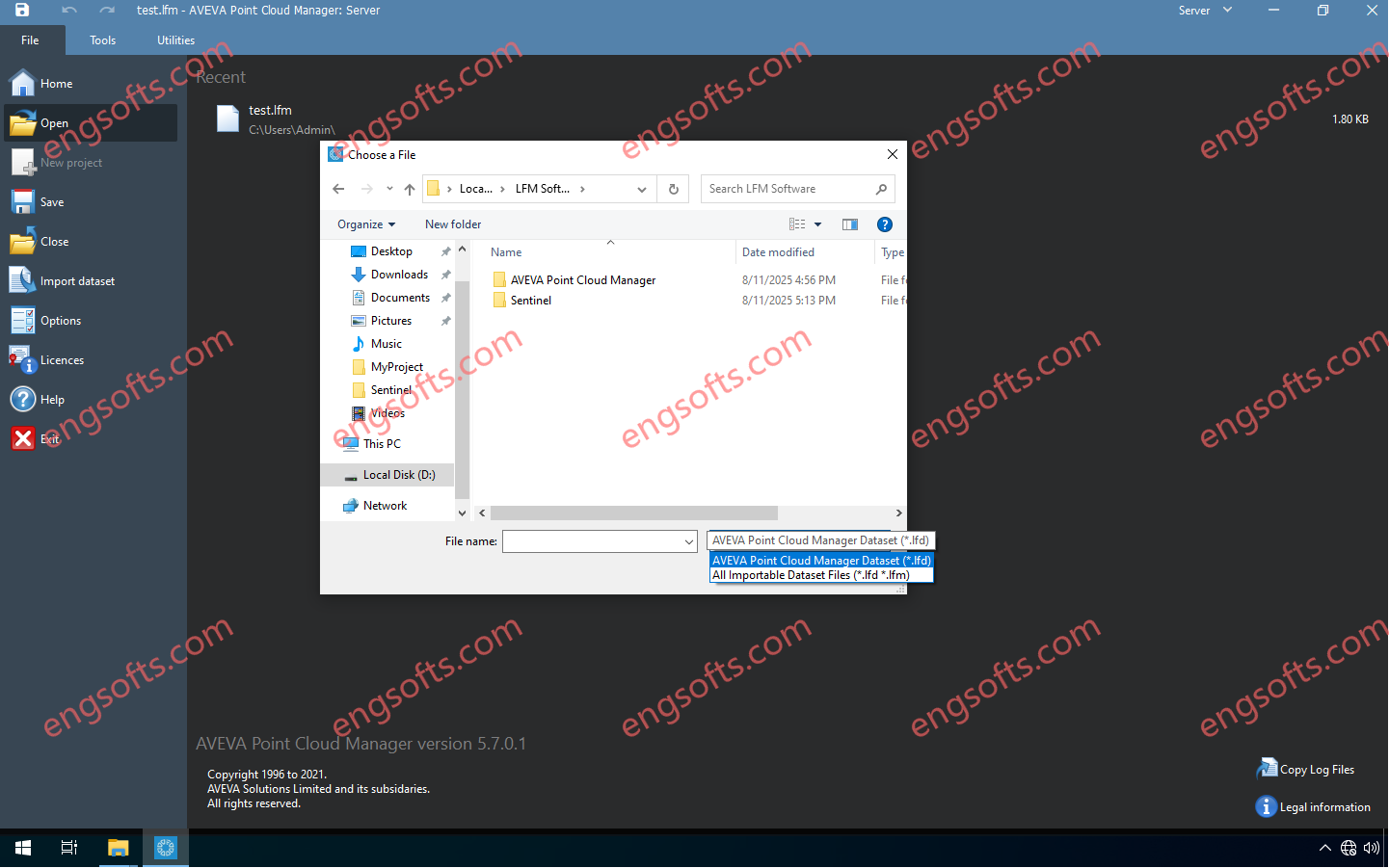Click the volume icon in system tray
This screenshot has height=868, width=1389.
1372,848
